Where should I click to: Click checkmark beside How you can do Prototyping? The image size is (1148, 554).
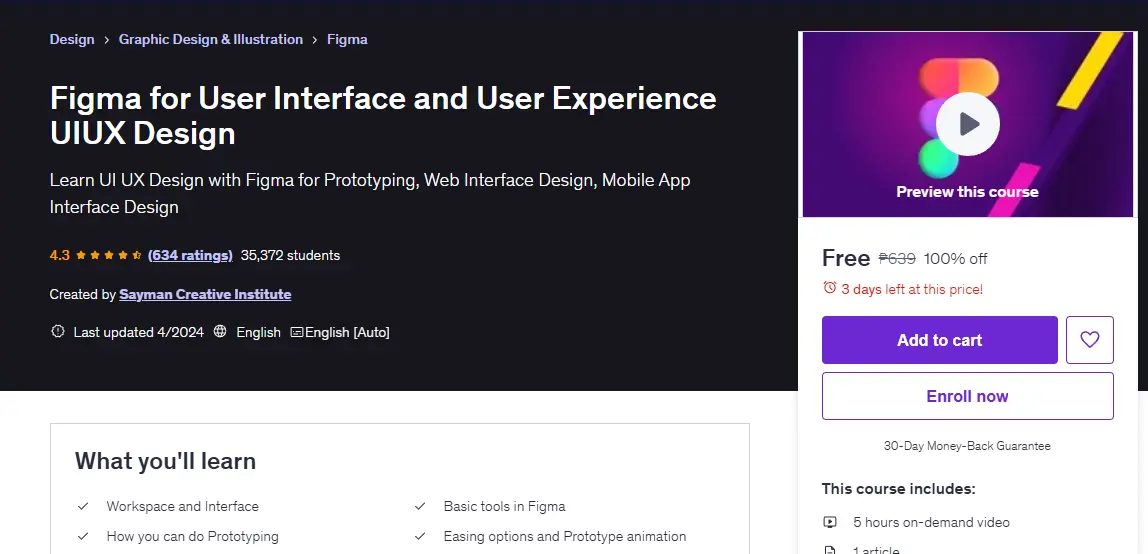83,536
